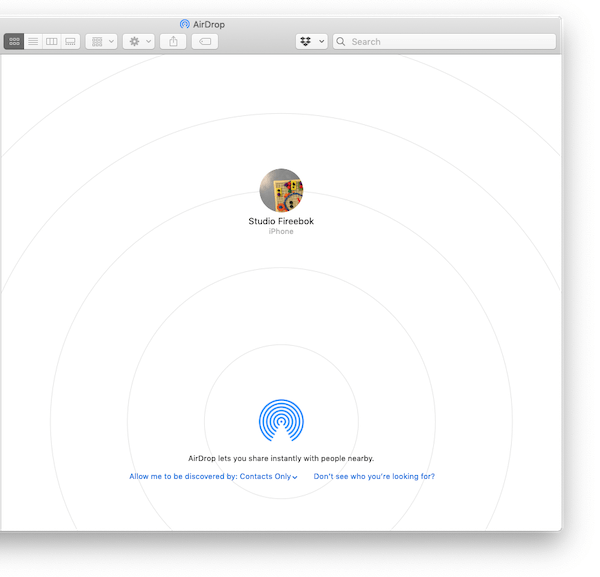Switch Finder to gallery view
The image size is (600, 577).
click(x=70, y=41)
